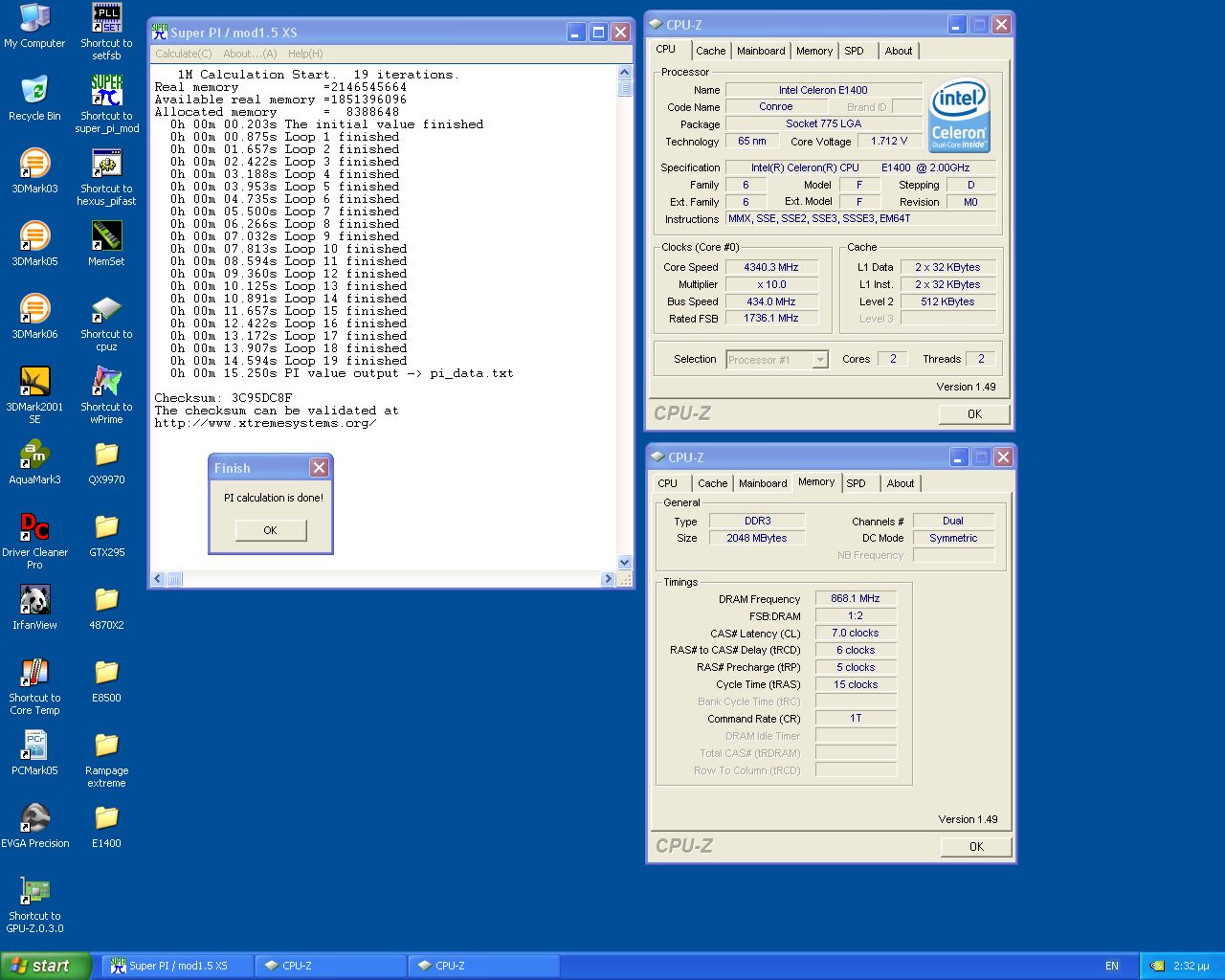Open Shortcut to cpuz icon
The width and height of the screenshot is (1225, 980).
click(x=106, y=322)
